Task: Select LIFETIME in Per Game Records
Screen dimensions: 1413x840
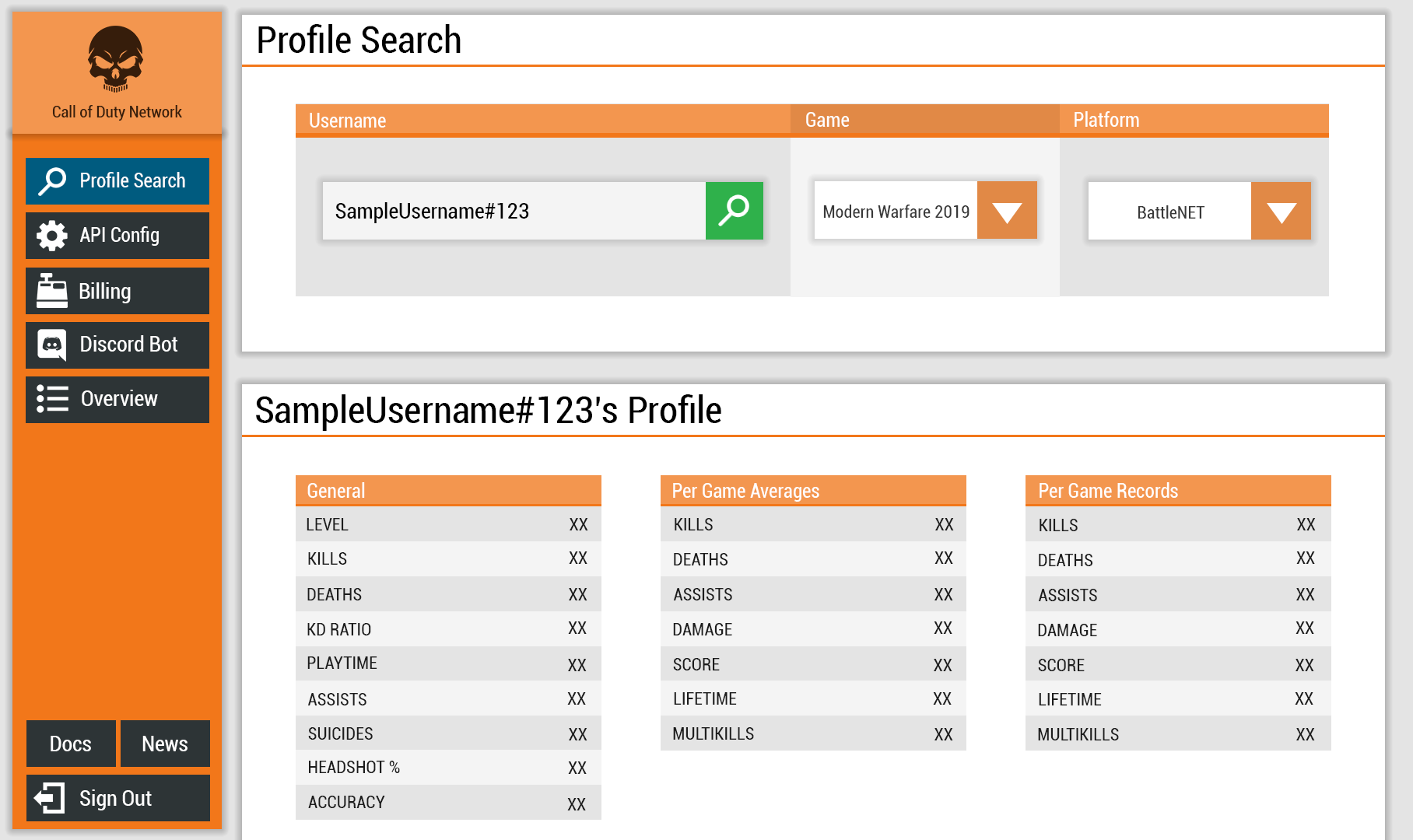Action: tap(1178, 698)
